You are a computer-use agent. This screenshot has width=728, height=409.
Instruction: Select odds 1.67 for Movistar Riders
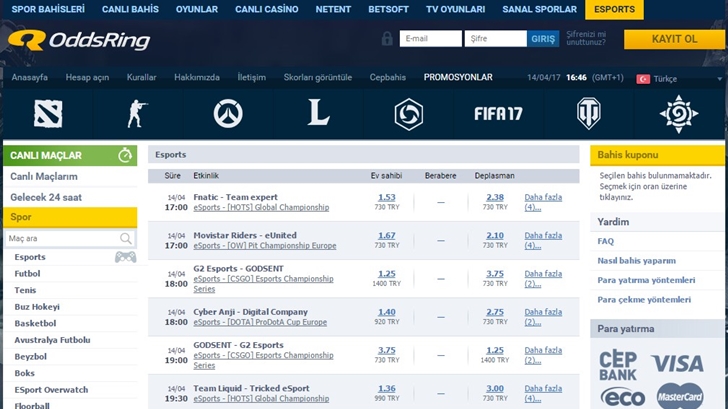click(387, 235)
